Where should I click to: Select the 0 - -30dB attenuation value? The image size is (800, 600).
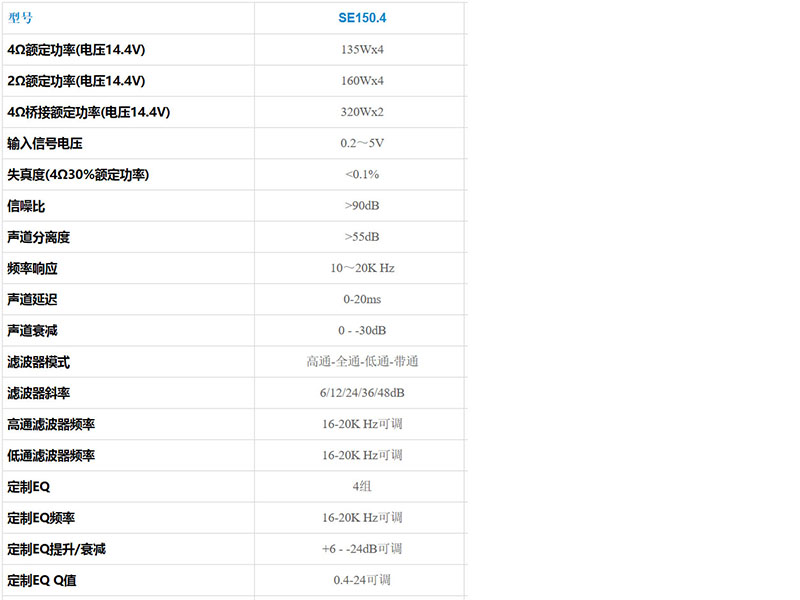point(362,330)
